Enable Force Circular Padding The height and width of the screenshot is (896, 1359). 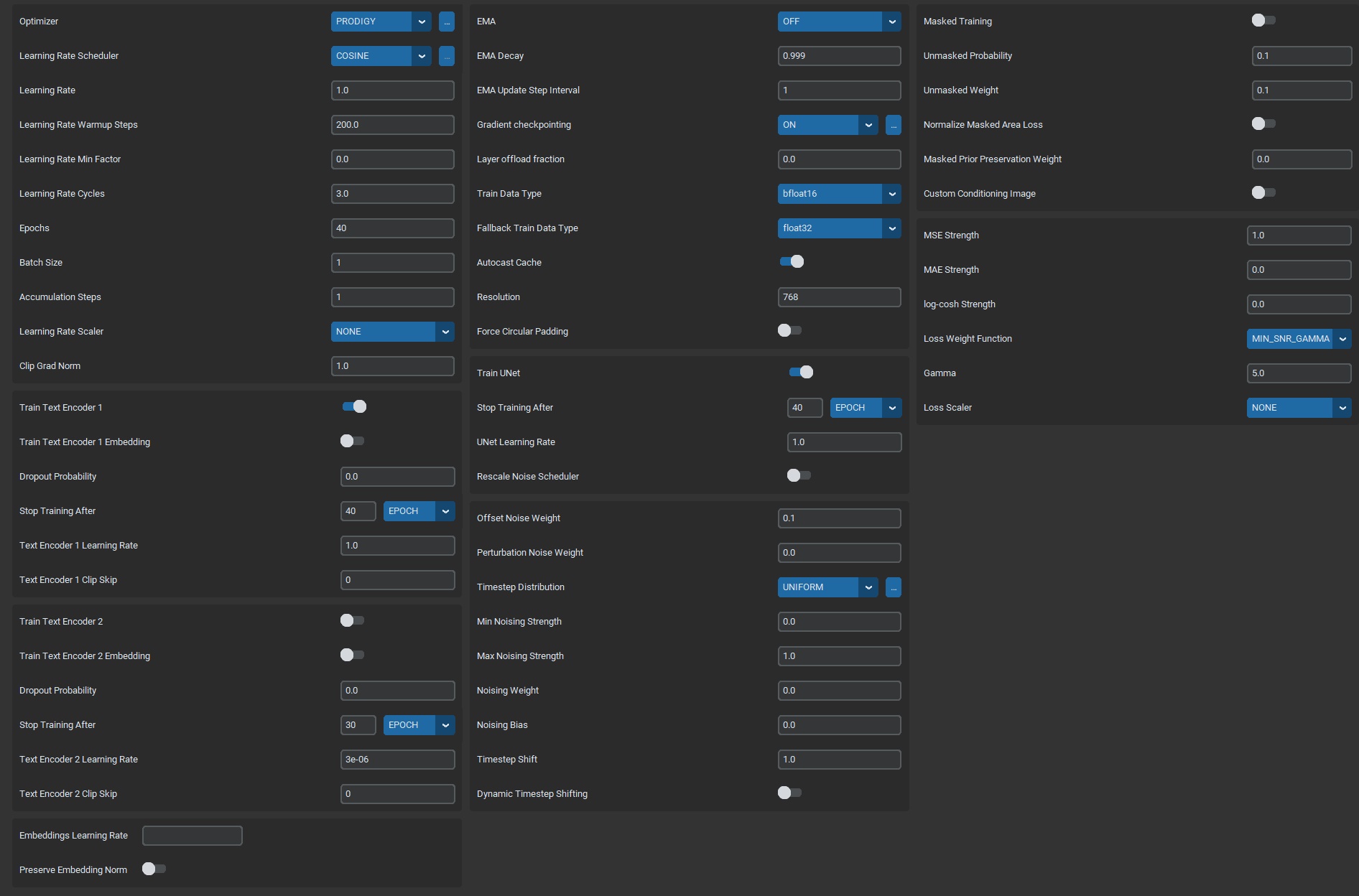790,330
